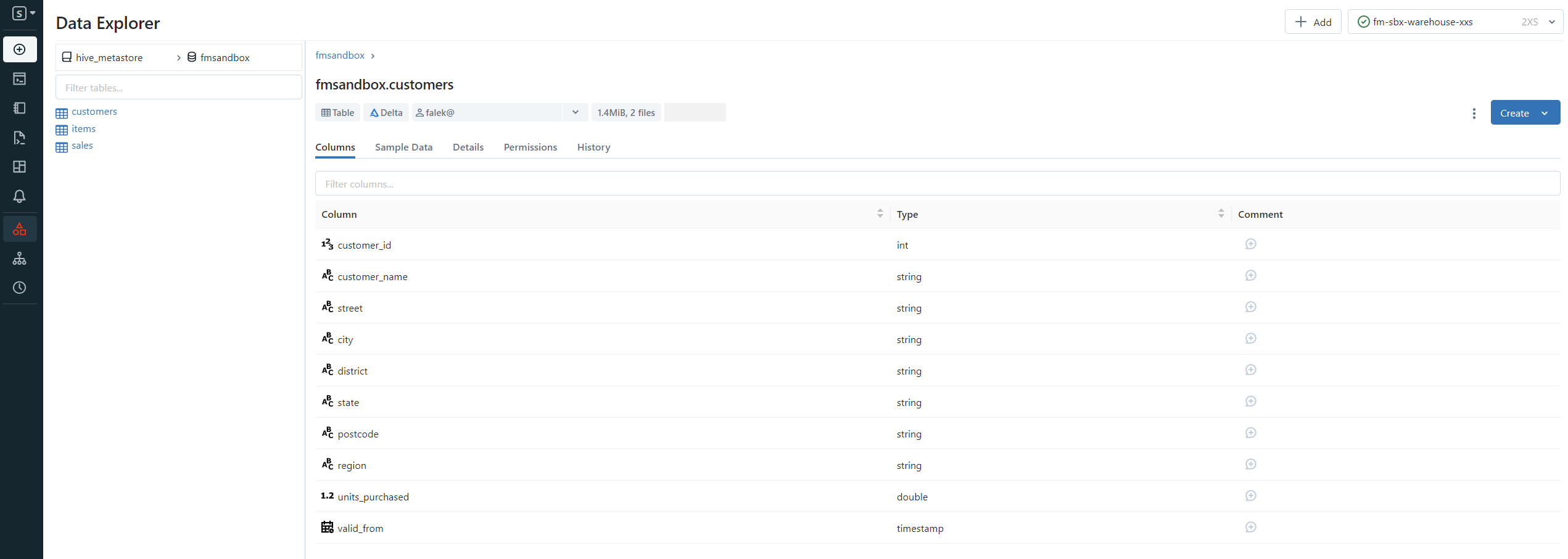
Task: Click the customers table grid icon
Action: [x=62, y=113]
